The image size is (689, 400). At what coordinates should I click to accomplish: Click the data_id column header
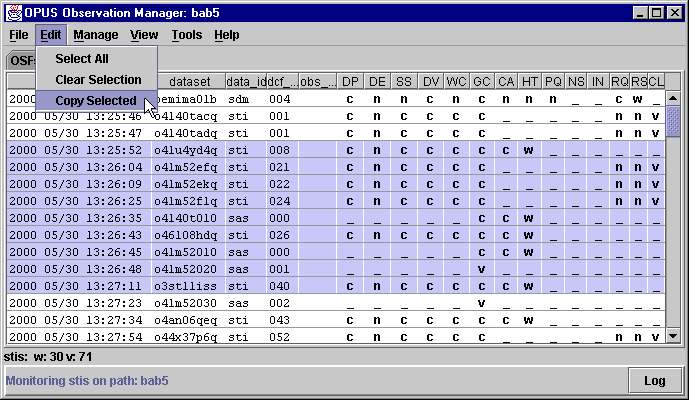point(246,81)
